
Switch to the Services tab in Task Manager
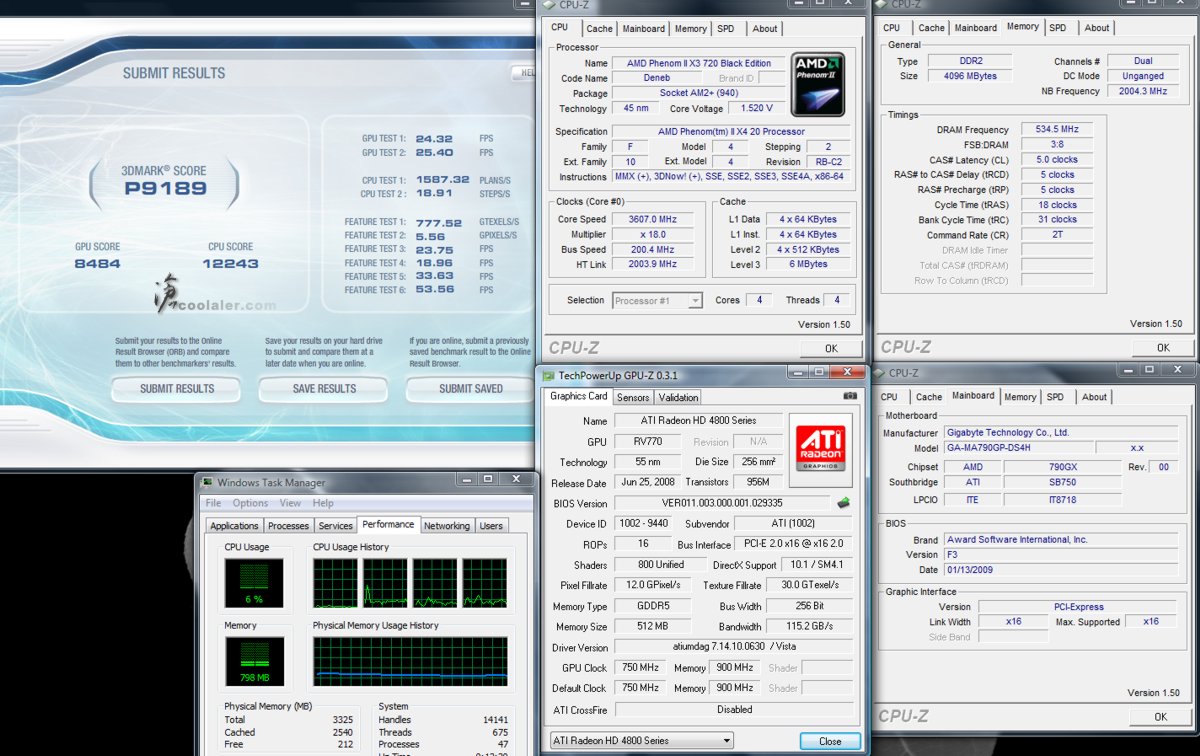click(x=336, y=526)
